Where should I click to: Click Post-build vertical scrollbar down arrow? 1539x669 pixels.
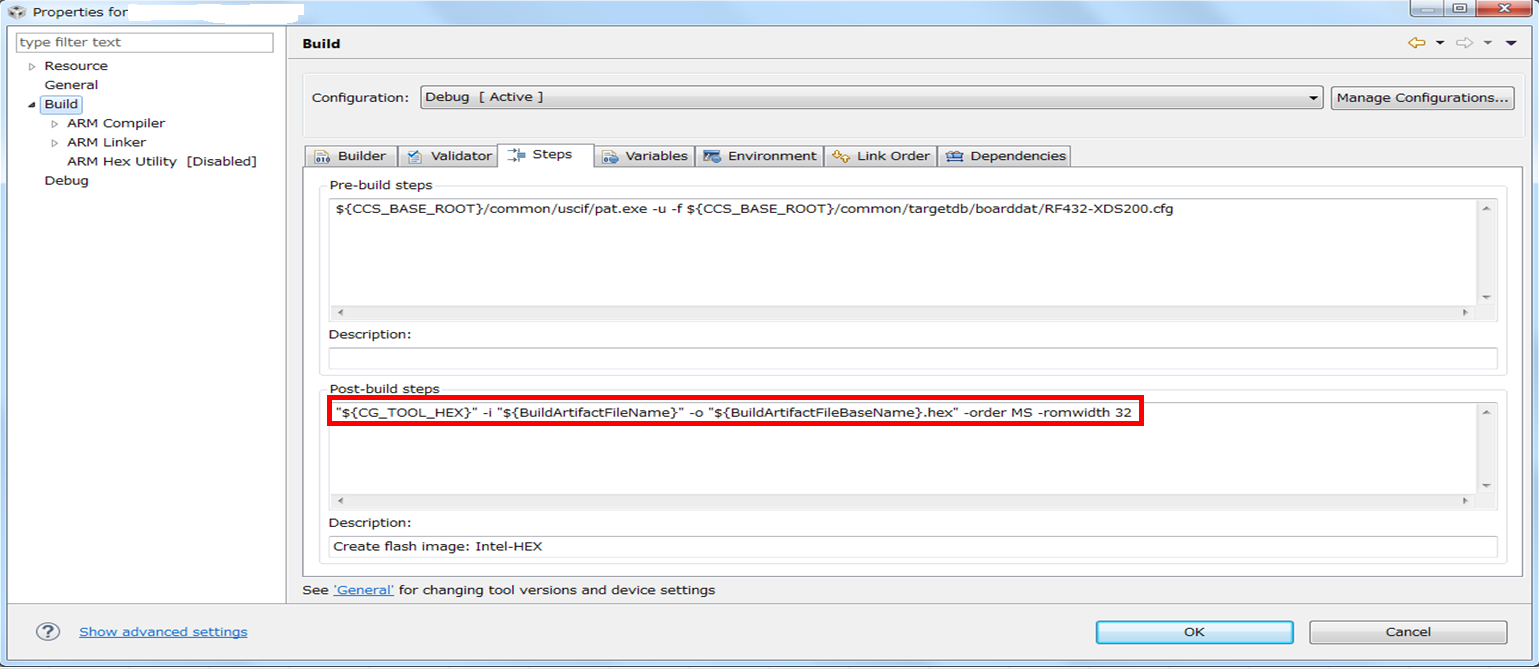point(1487,485)
